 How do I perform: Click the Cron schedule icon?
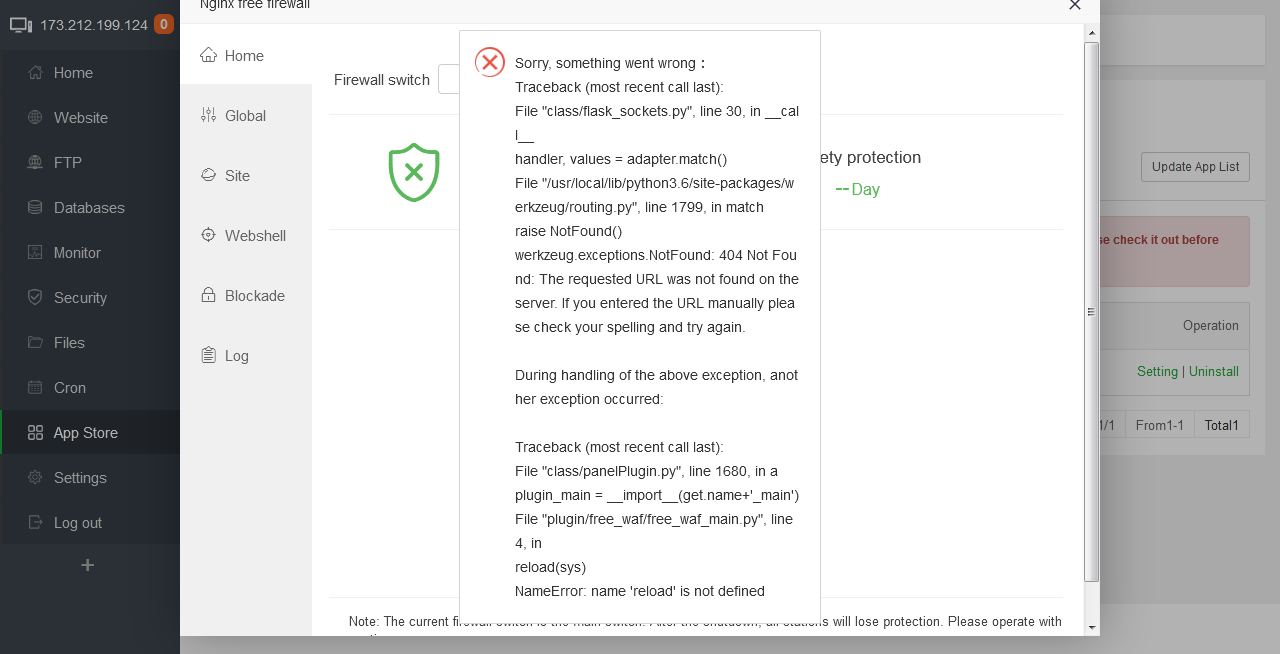click(x=35, y=388)
